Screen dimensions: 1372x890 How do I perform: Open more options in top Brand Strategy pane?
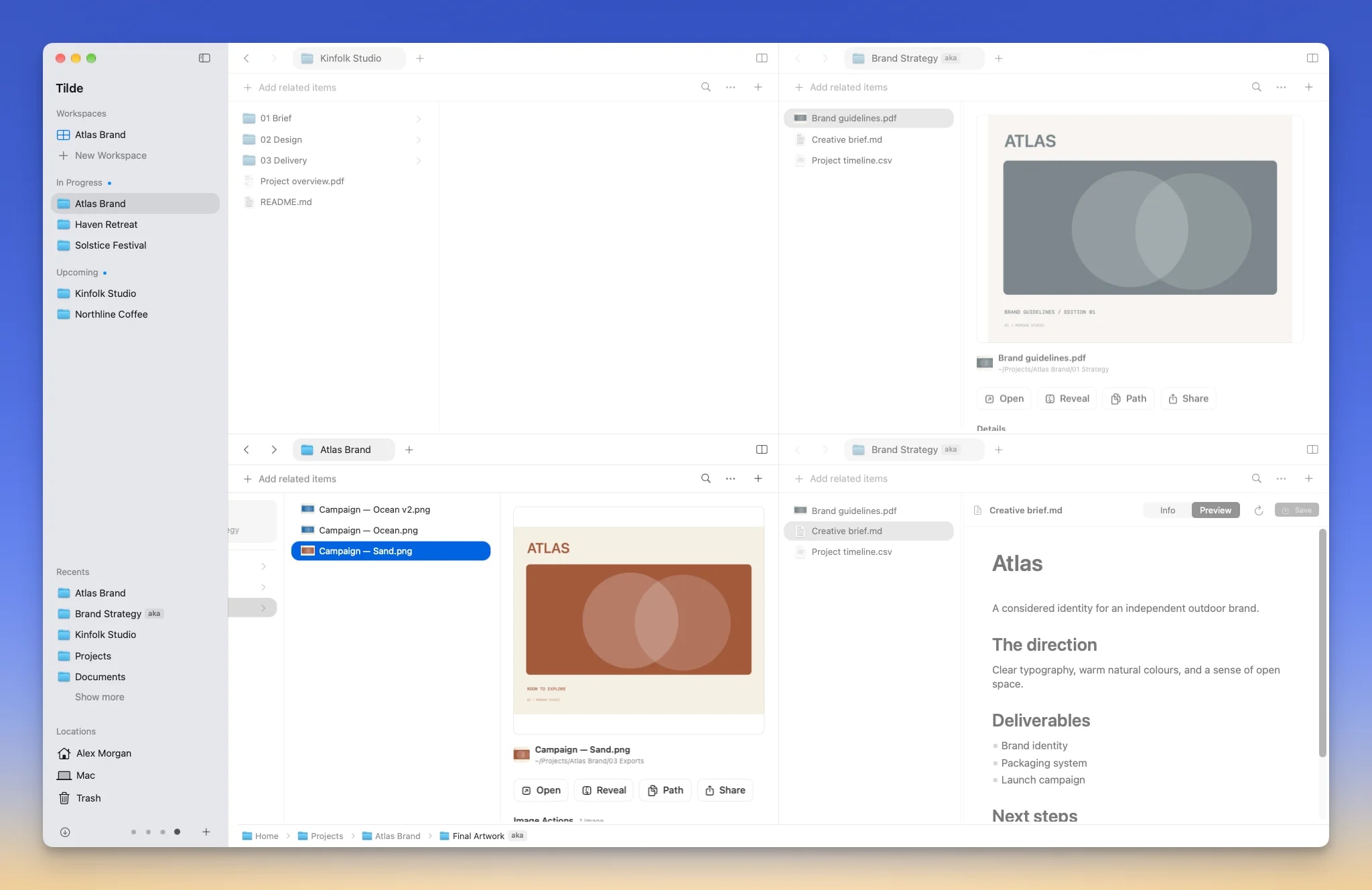tap(1281, 87)
